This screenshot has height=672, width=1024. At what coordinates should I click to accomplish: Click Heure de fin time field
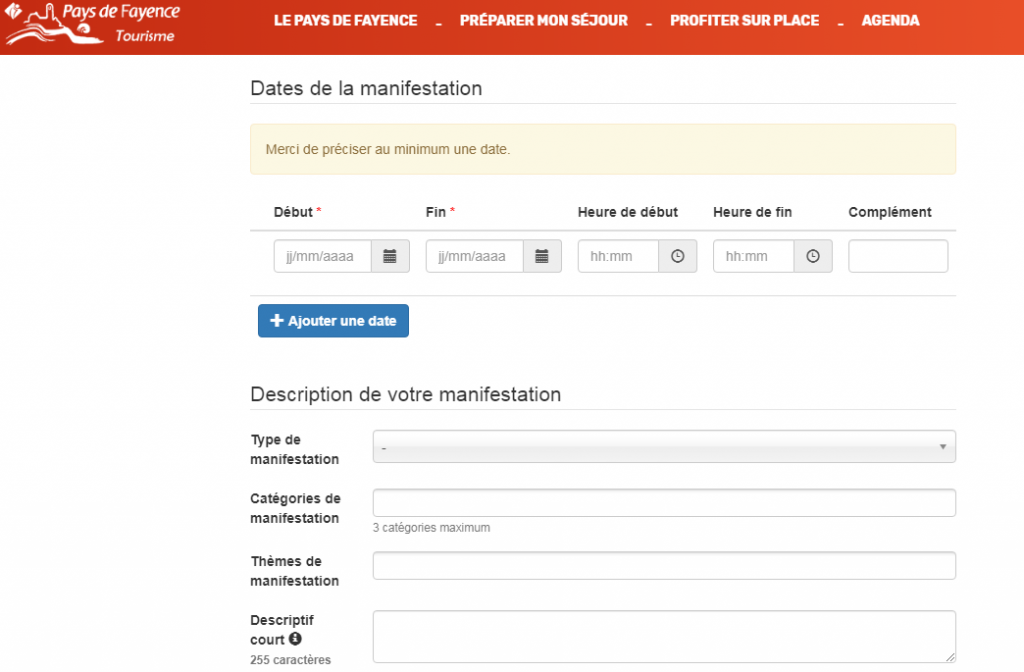pos(753,256)
